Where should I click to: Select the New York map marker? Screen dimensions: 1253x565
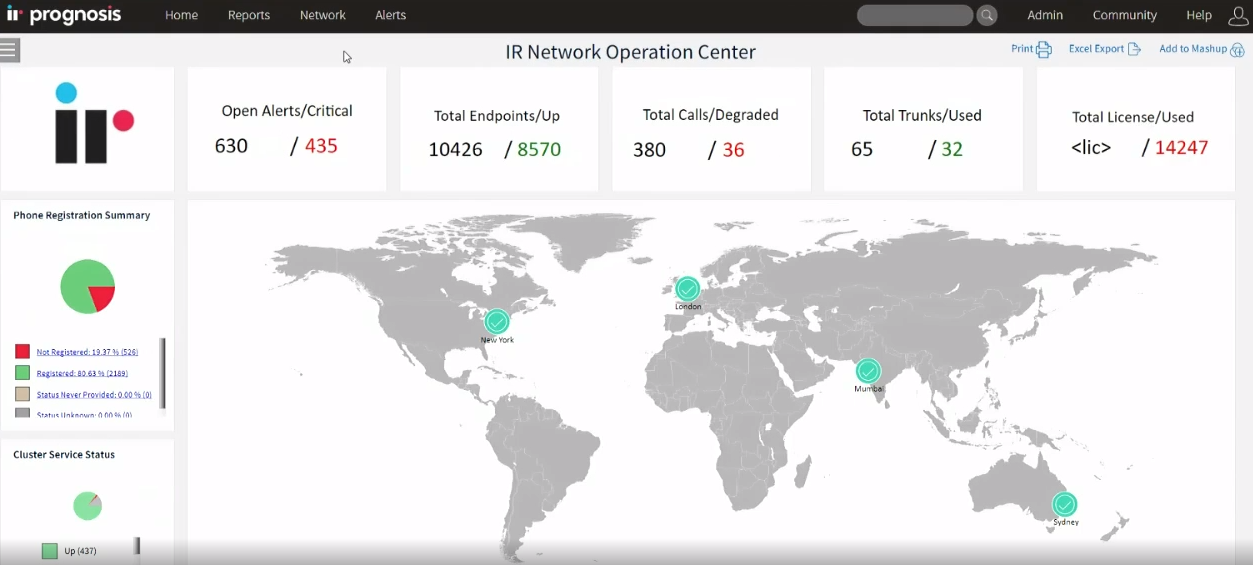[x=497, y=322]
